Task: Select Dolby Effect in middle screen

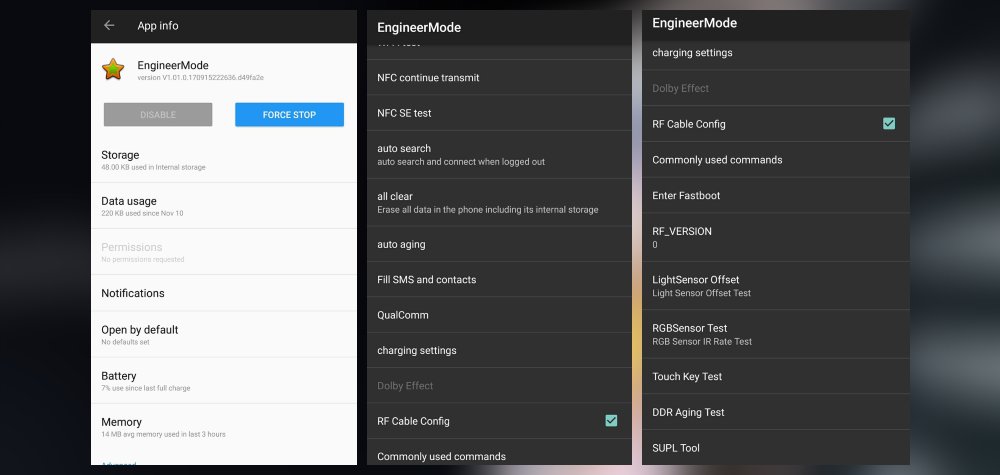Action: point(499,386)
